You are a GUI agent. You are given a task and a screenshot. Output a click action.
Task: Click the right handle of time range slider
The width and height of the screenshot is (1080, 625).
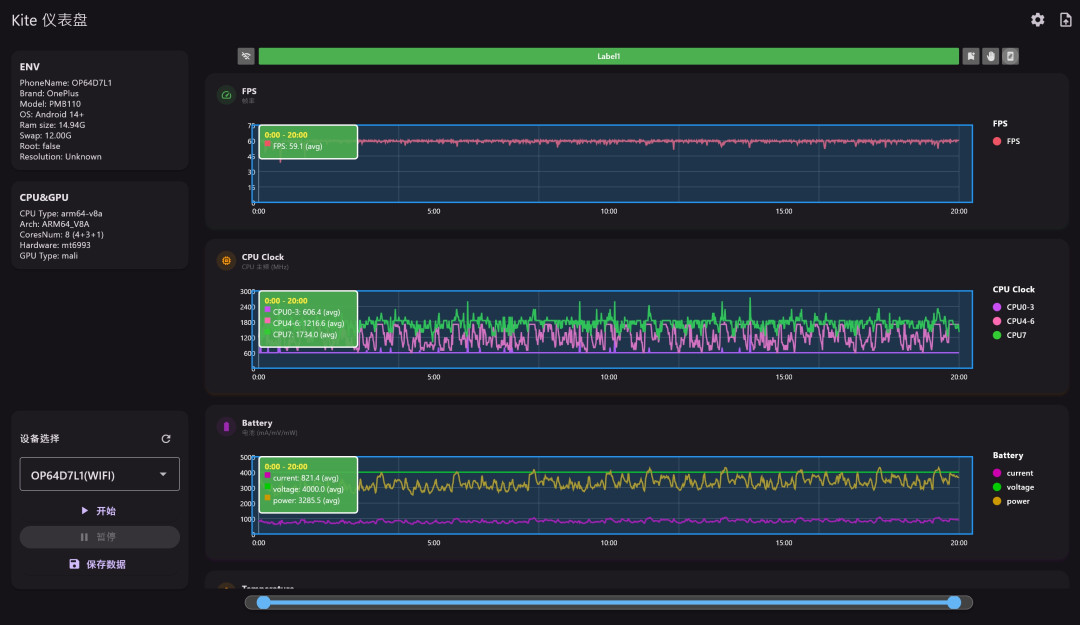954,603
